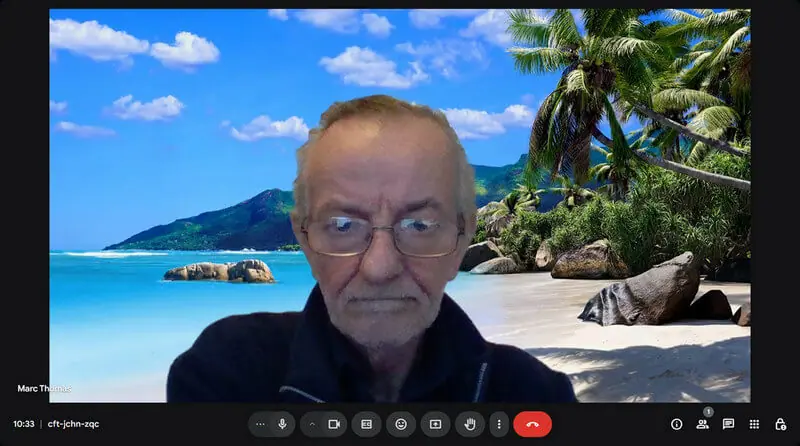Viewport: 800px width, 446px height.
Task: Click the meeting code cft-jchn-zqc
Action: [x=73, y=424]
